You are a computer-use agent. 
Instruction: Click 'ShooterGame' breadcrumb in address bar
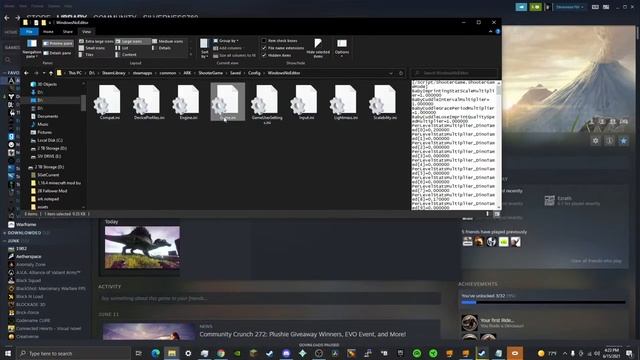tap(211, 73)
